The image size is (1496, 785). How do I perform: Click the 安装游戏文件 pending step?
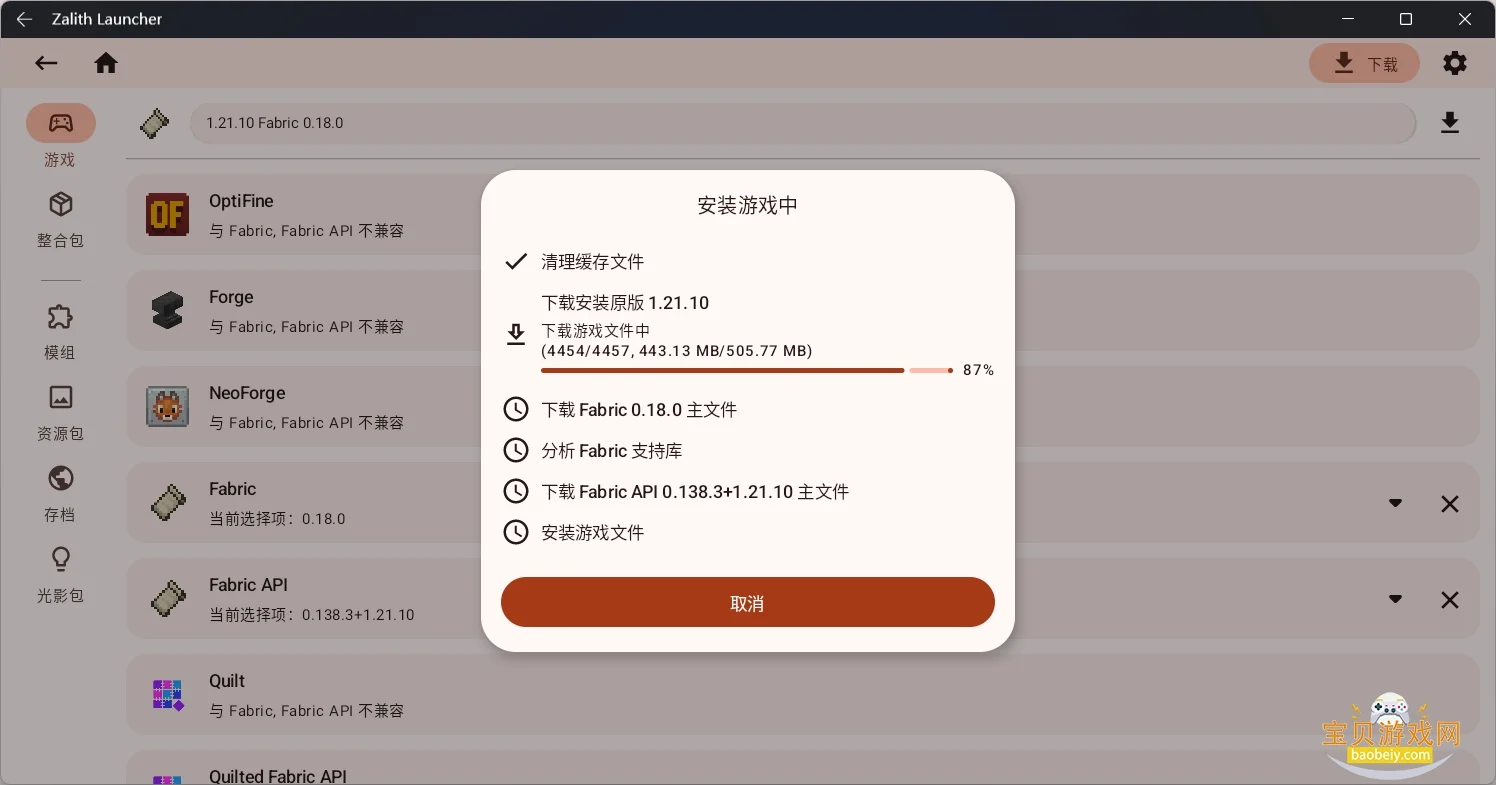pyautogui.click(x=593, y=533)
